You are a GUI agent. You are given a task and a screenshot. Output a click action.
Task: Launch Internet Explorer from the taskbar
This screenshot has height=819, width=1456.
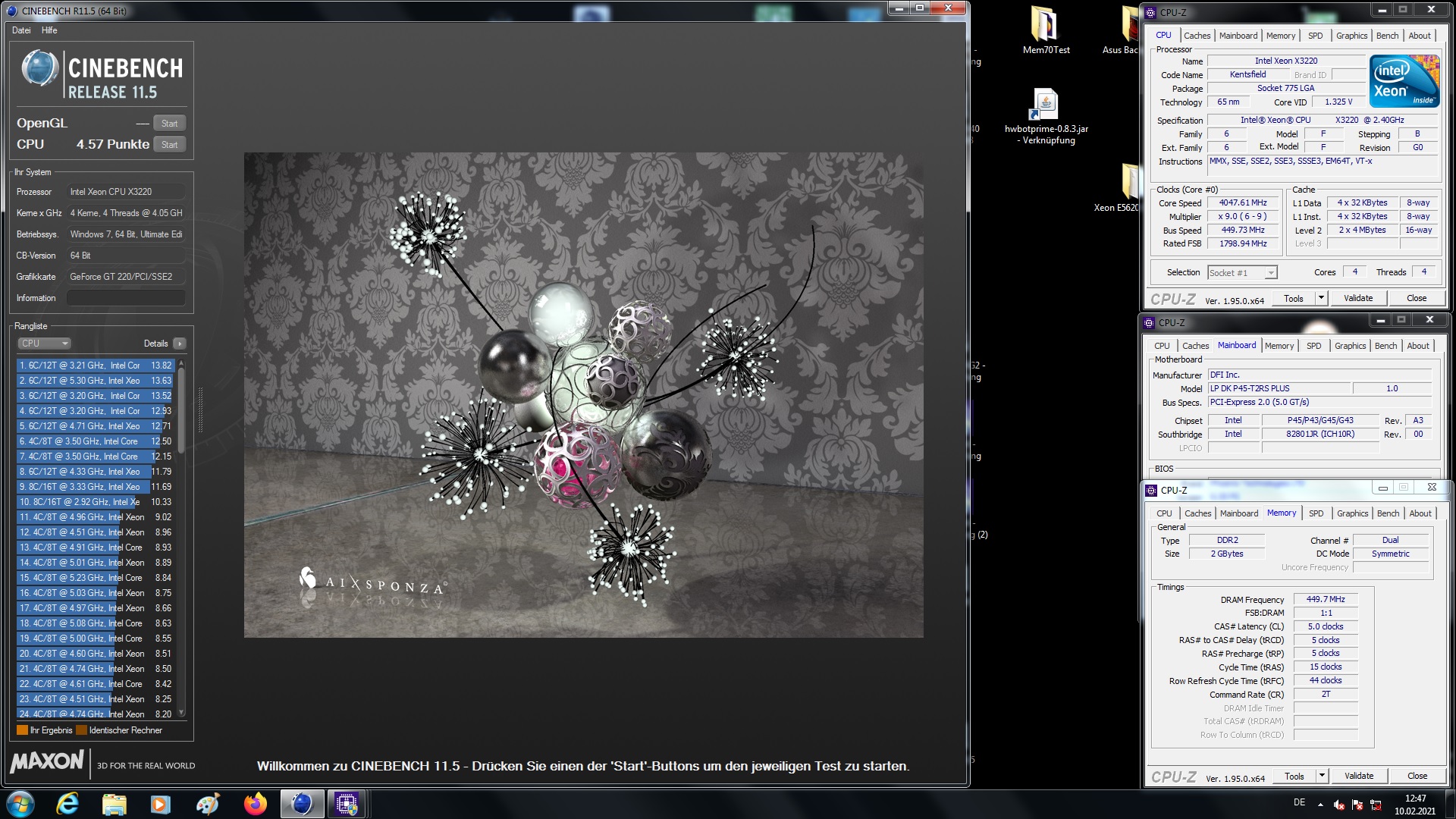[68, 804]
